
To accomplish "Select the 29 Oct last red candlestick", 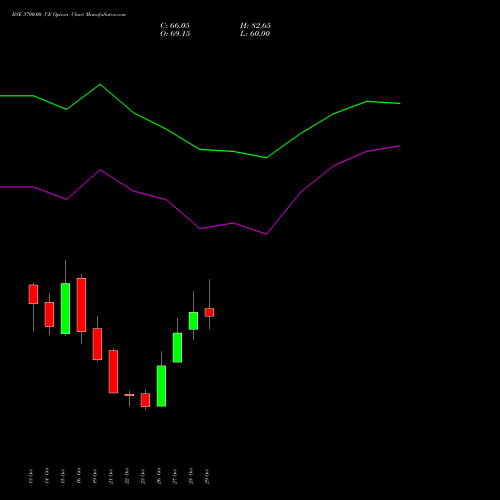I will (x=209, y=312).
